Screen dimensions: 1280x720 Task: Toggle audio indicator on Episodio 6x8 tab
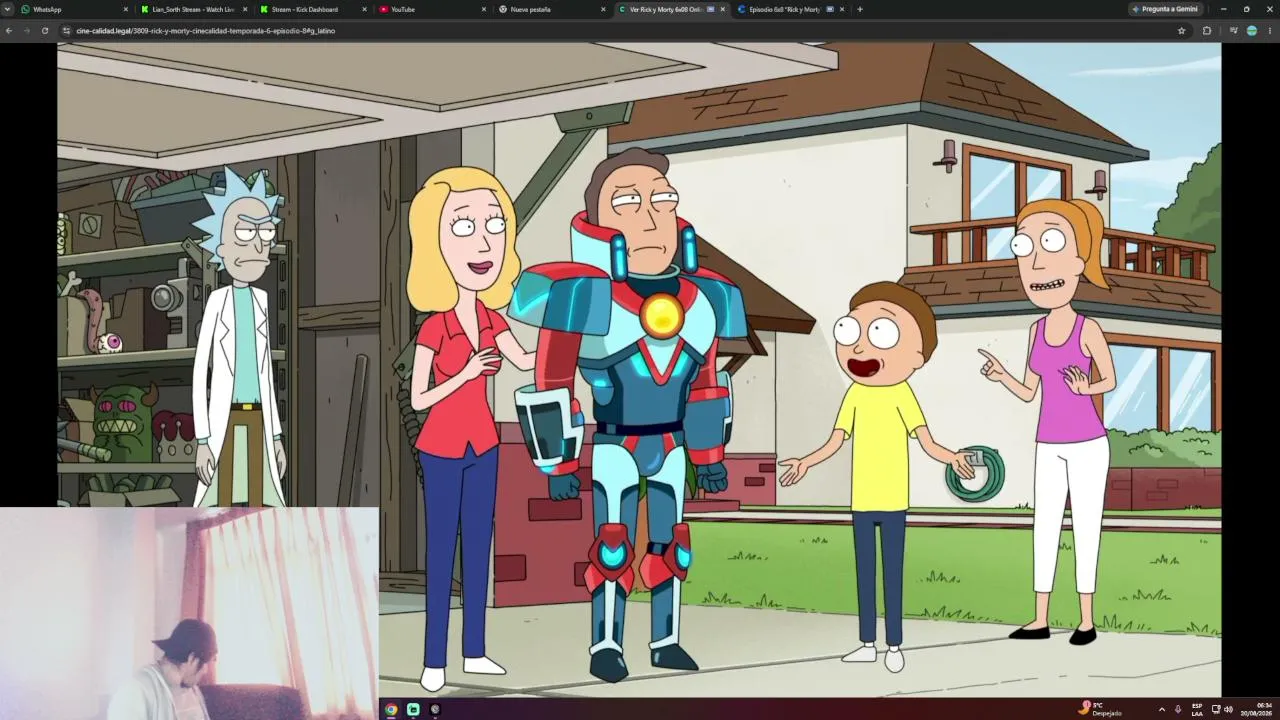830,9
